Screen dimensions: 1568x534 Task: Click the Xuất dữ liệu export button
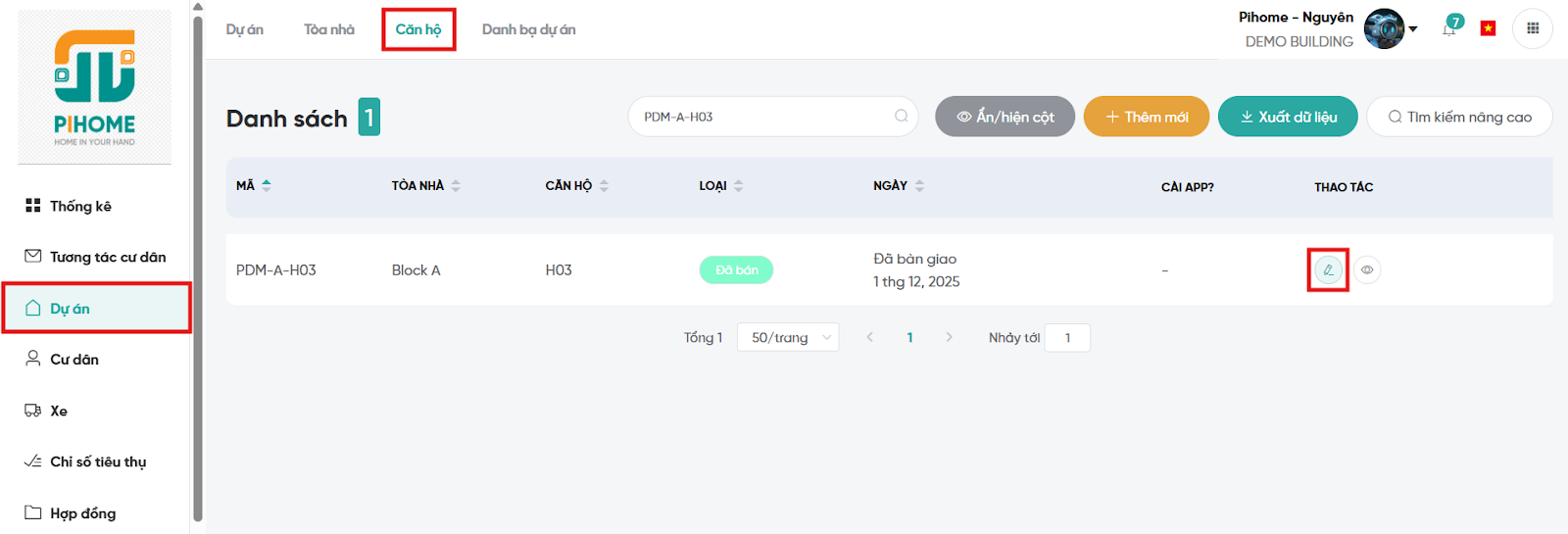coord(1288,117)
